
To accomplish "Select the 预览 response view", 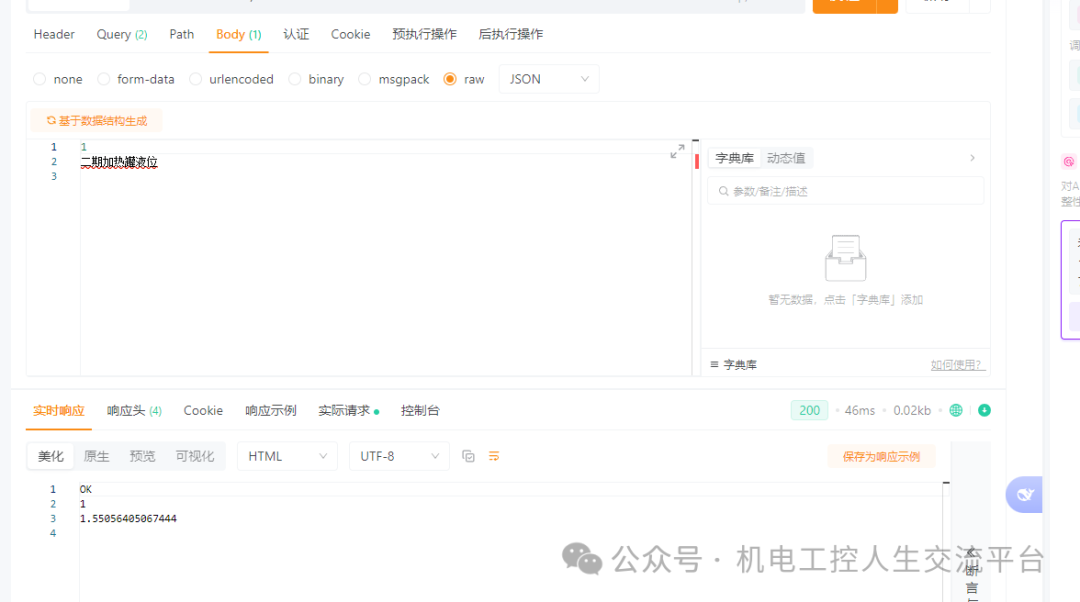I will pos(143,456).
